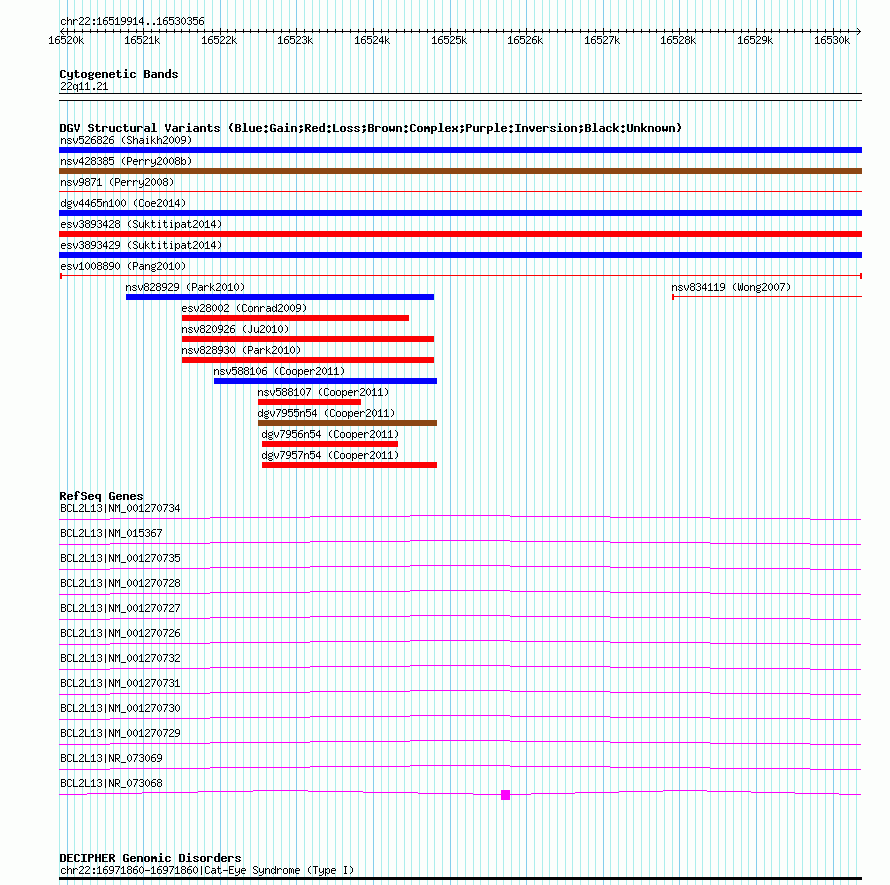Screen dimensions: 890x885
Task: Select the esv1008890 (Pang2010) variant label
Action: (x=123, y=266)
